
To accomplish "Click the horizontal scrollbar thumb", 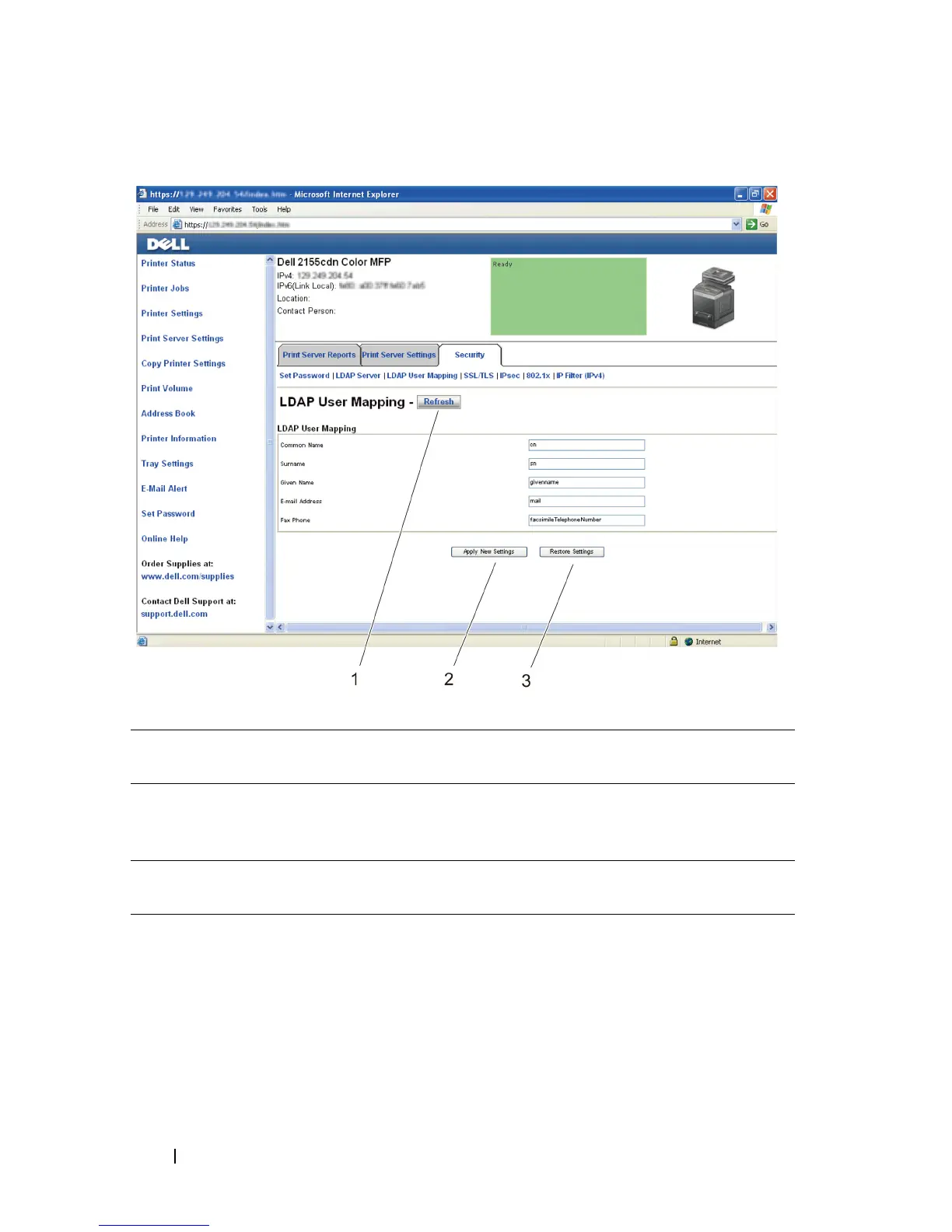I will tap(523, 627).
